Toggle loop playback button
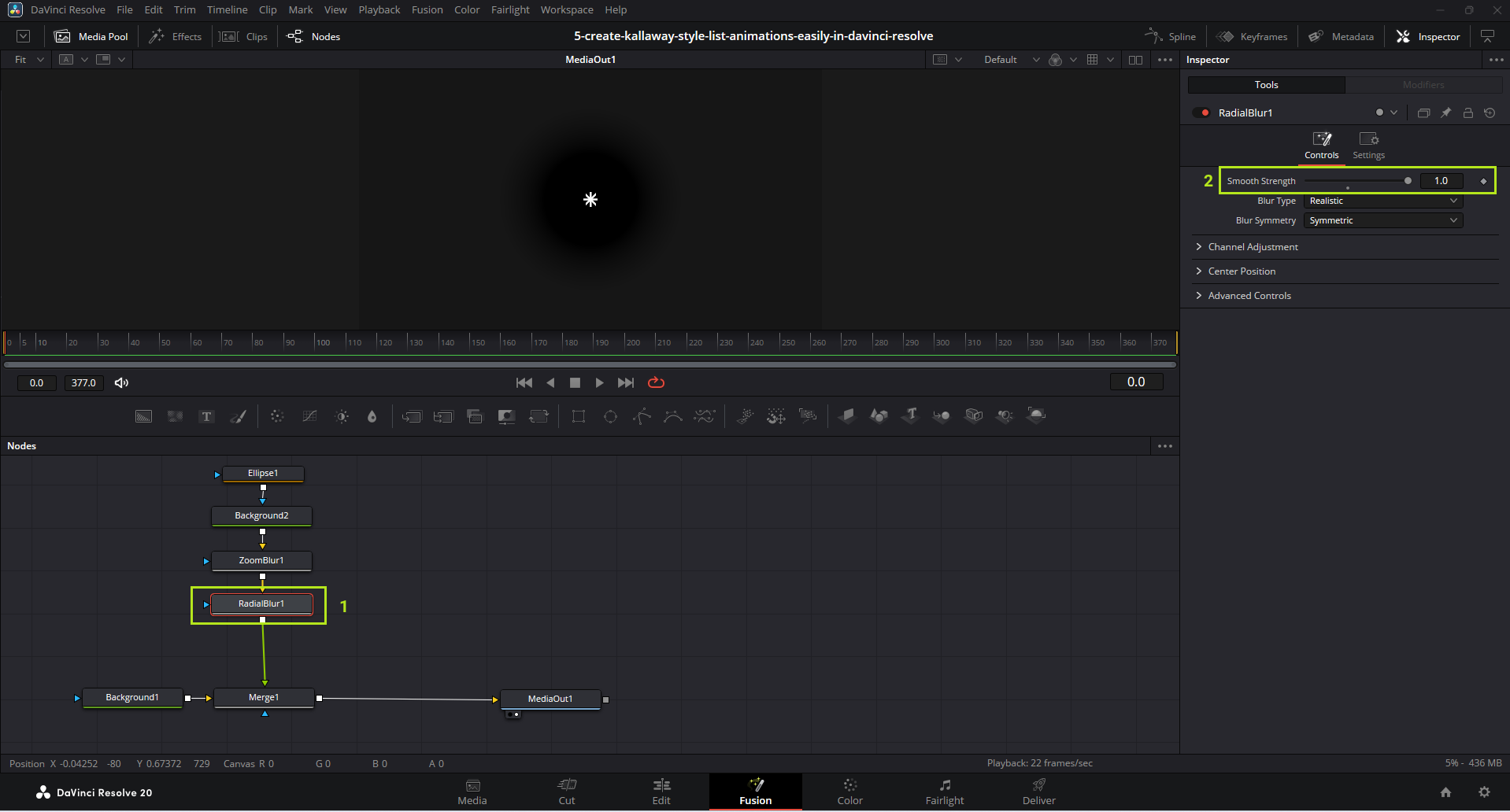1510x812 pixels. (656, 382)
